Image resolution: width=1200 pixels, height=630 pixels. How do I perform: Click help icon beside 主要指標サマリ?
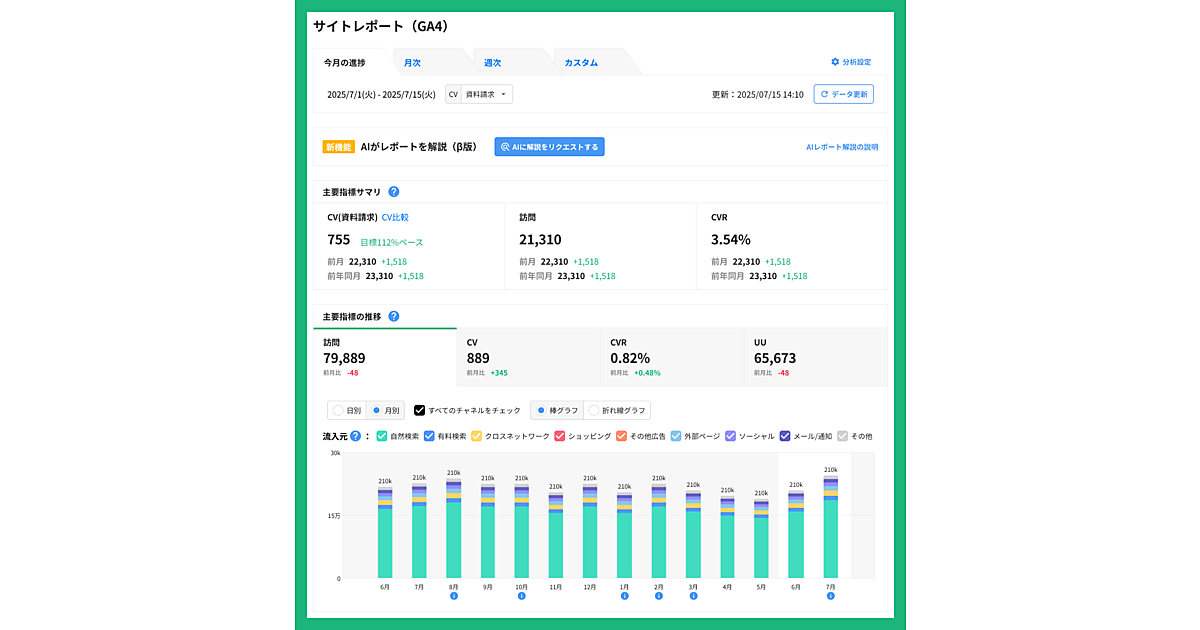point(394,192)
